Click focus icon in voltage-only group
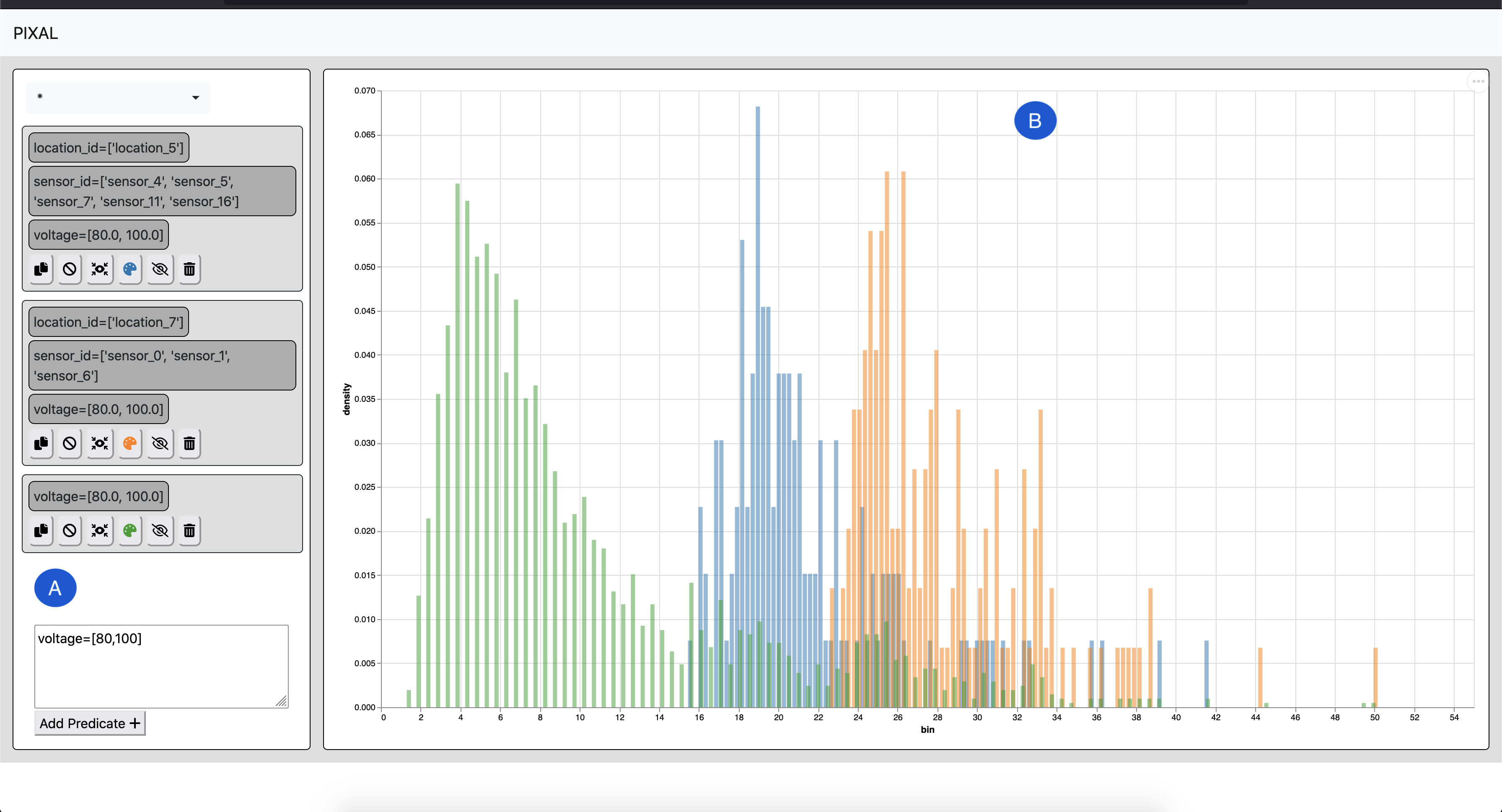This screenshot has width=1502, height=812. [100, 530]
